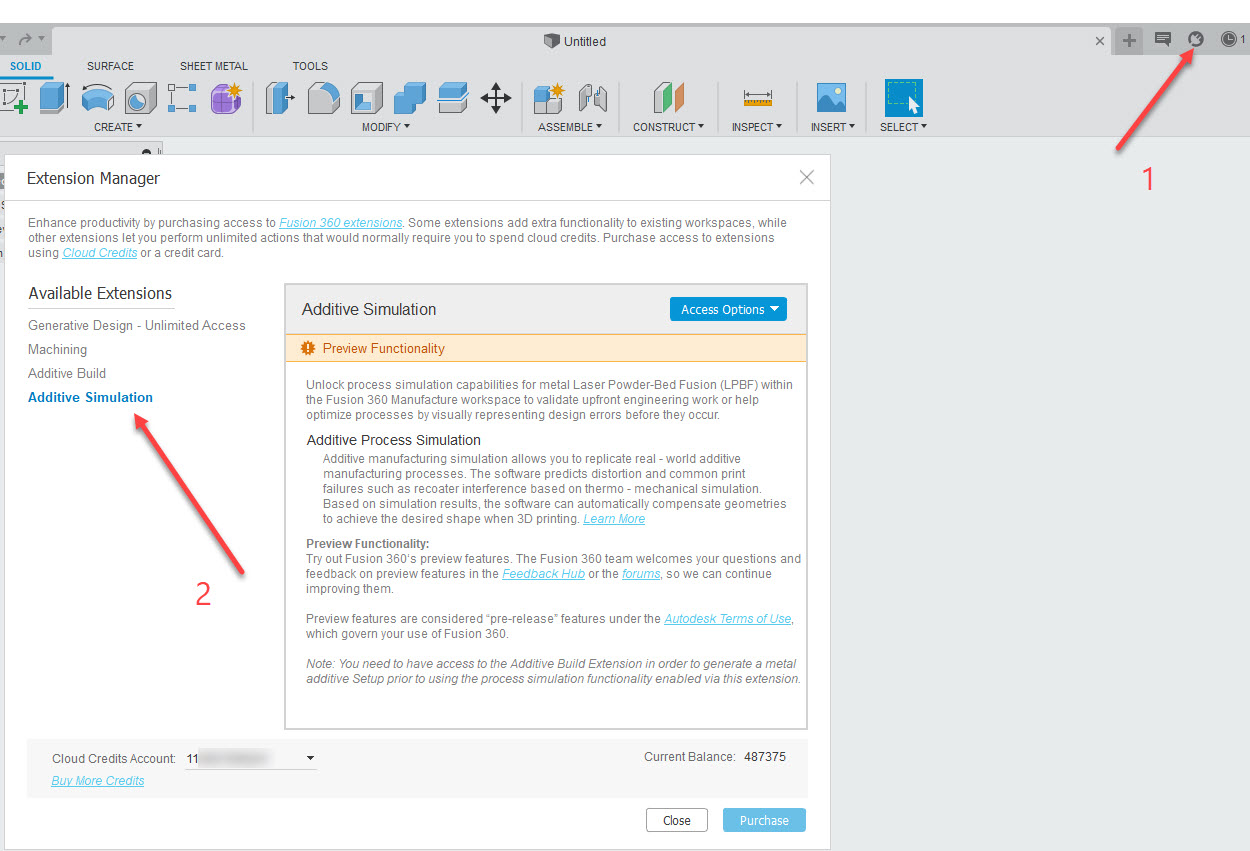Click the Purchase button

pos(764,820)
